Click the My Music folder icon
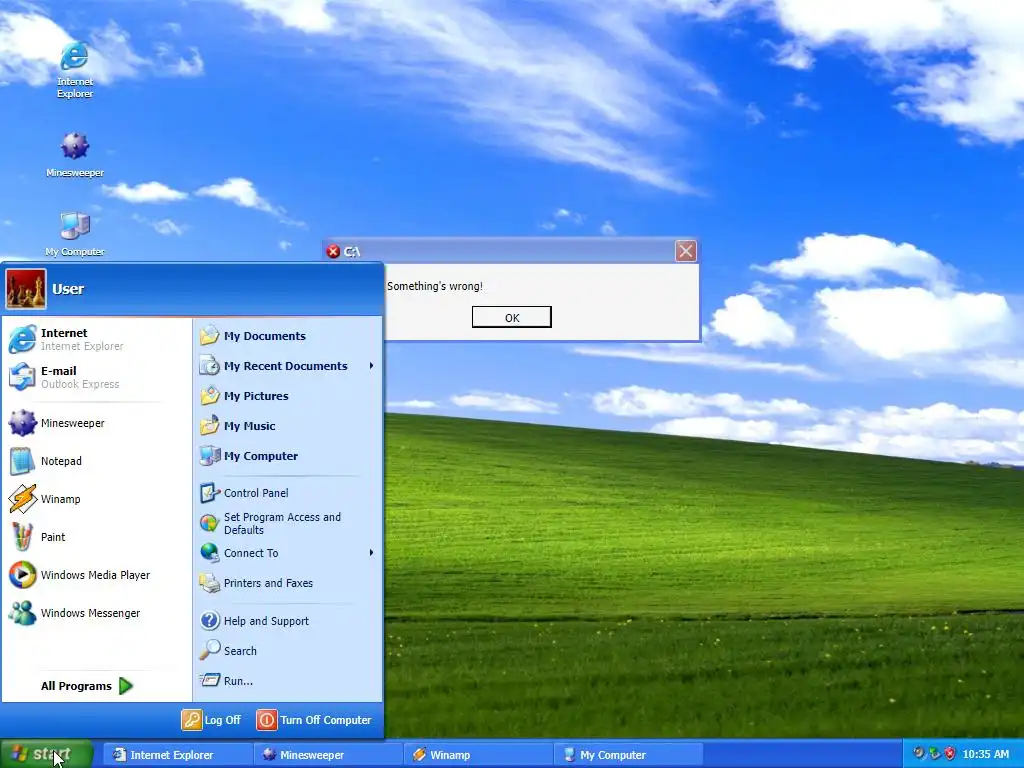 209,426
